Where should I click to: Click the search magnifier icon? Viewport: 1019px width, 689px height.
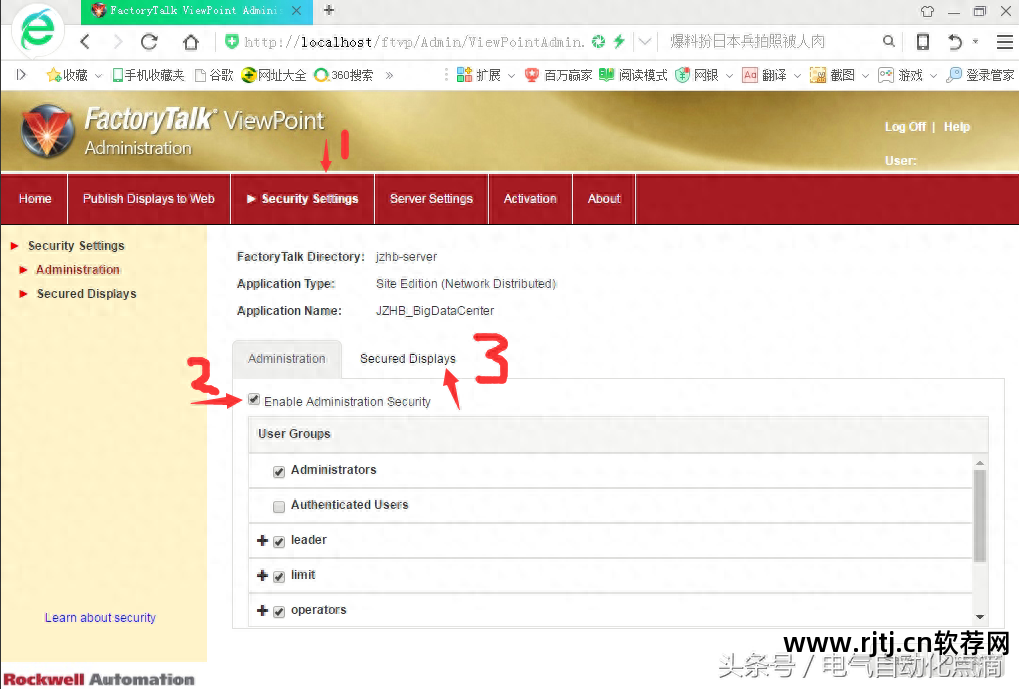[889, 42]
